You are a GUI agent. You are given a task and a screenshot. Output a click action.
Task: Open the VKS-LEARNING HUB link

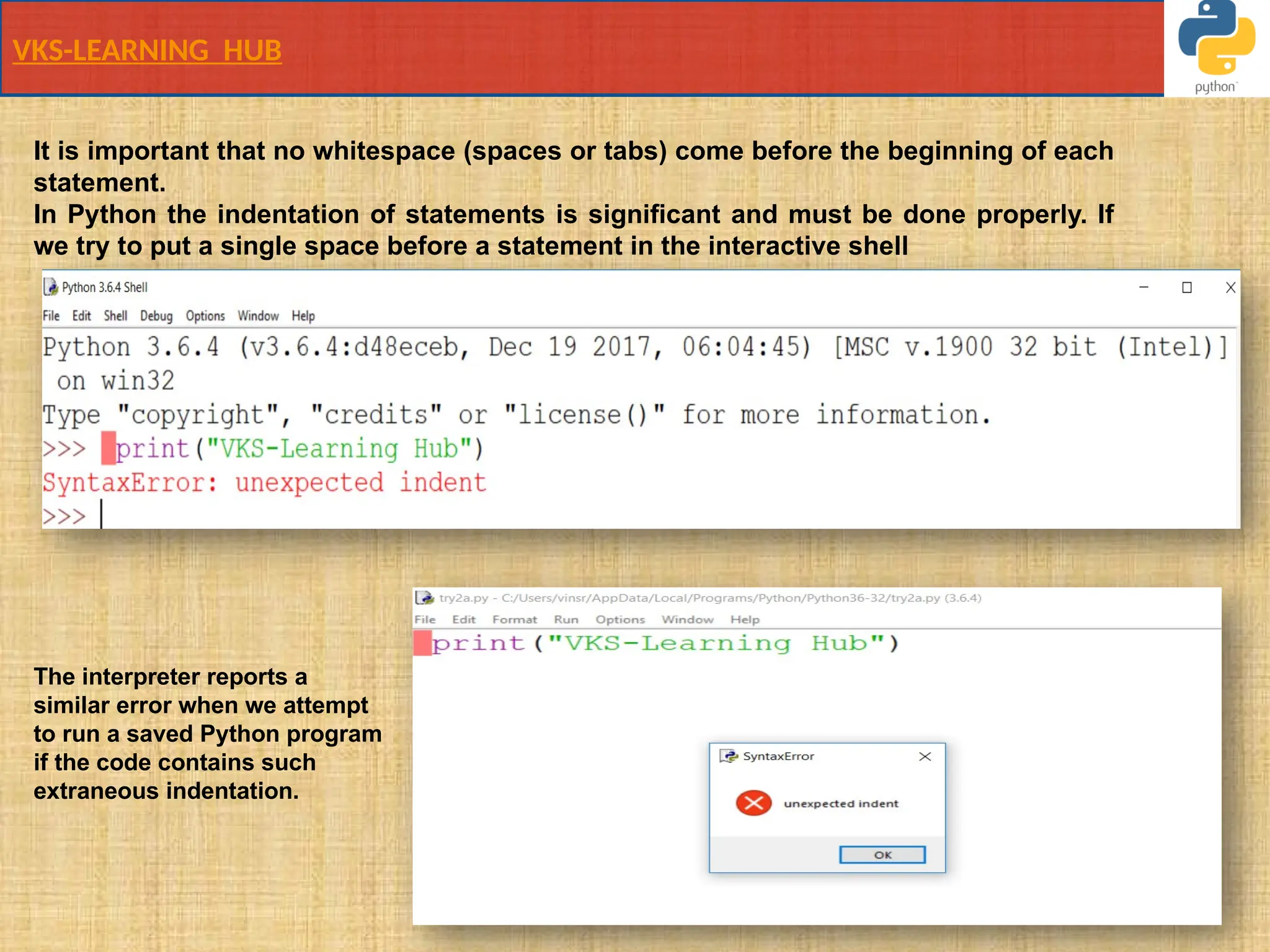147,50
